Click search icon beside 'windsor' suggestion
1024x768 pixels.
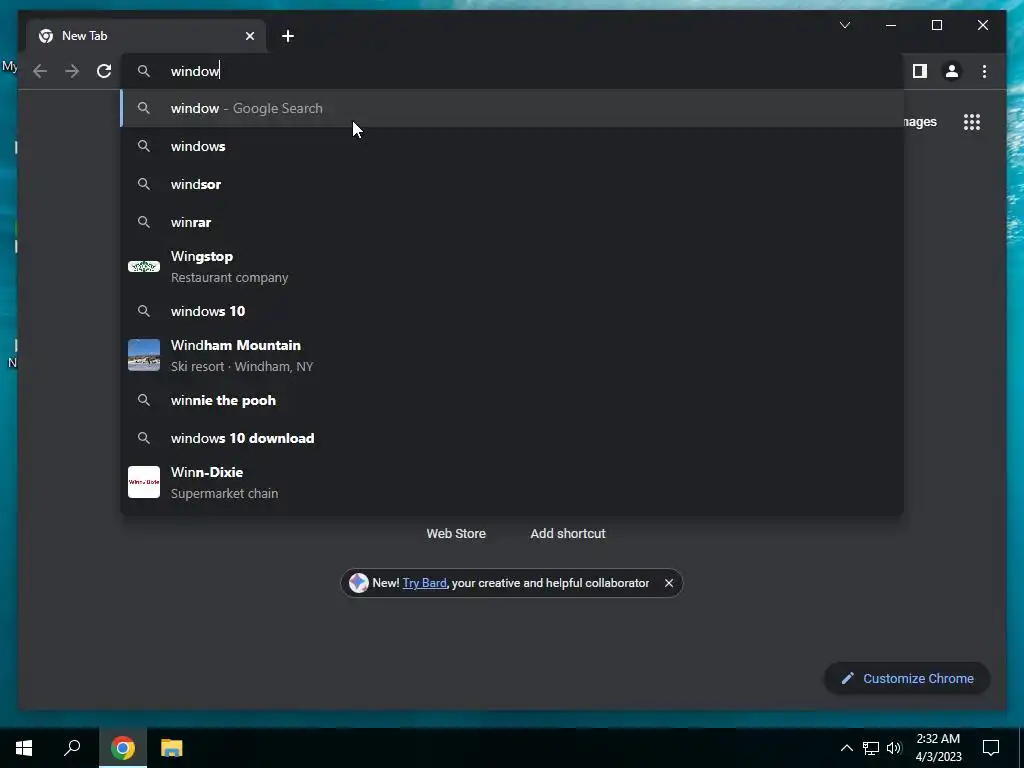tap(144, 184)
